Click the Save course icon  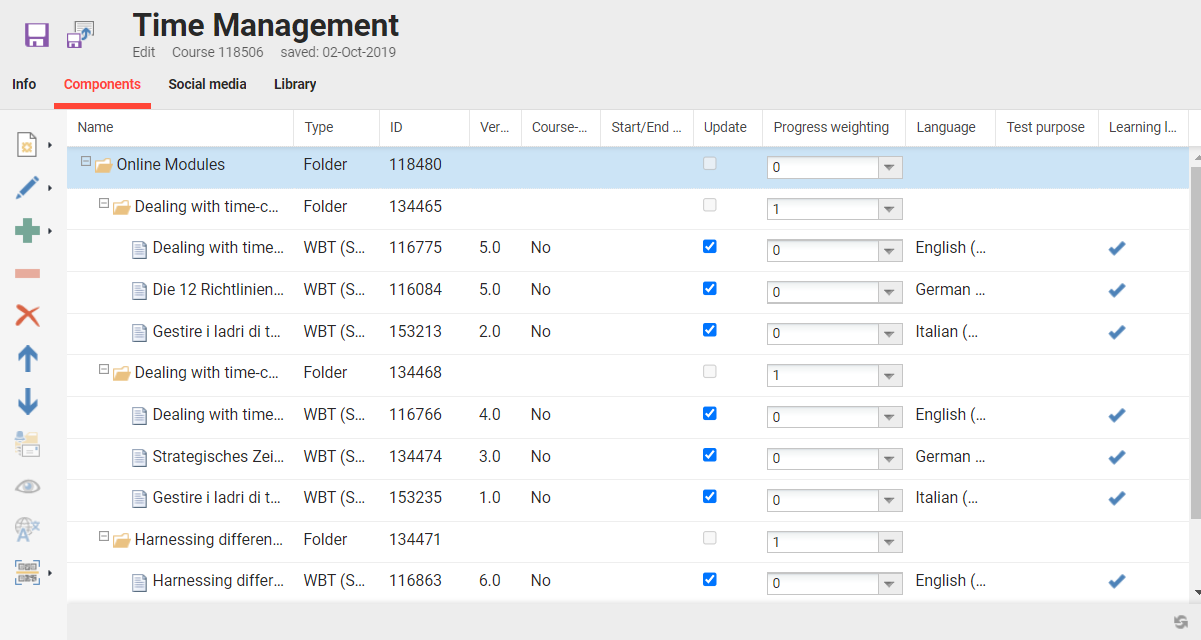[x=37, y=34]
